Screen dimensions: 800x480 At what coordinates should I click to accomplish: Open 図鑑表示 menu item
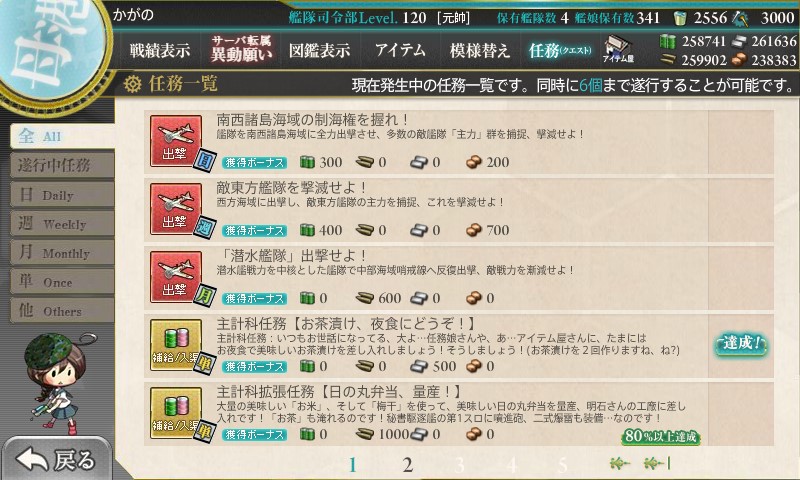pyautogui.click(x=319, y=50)
